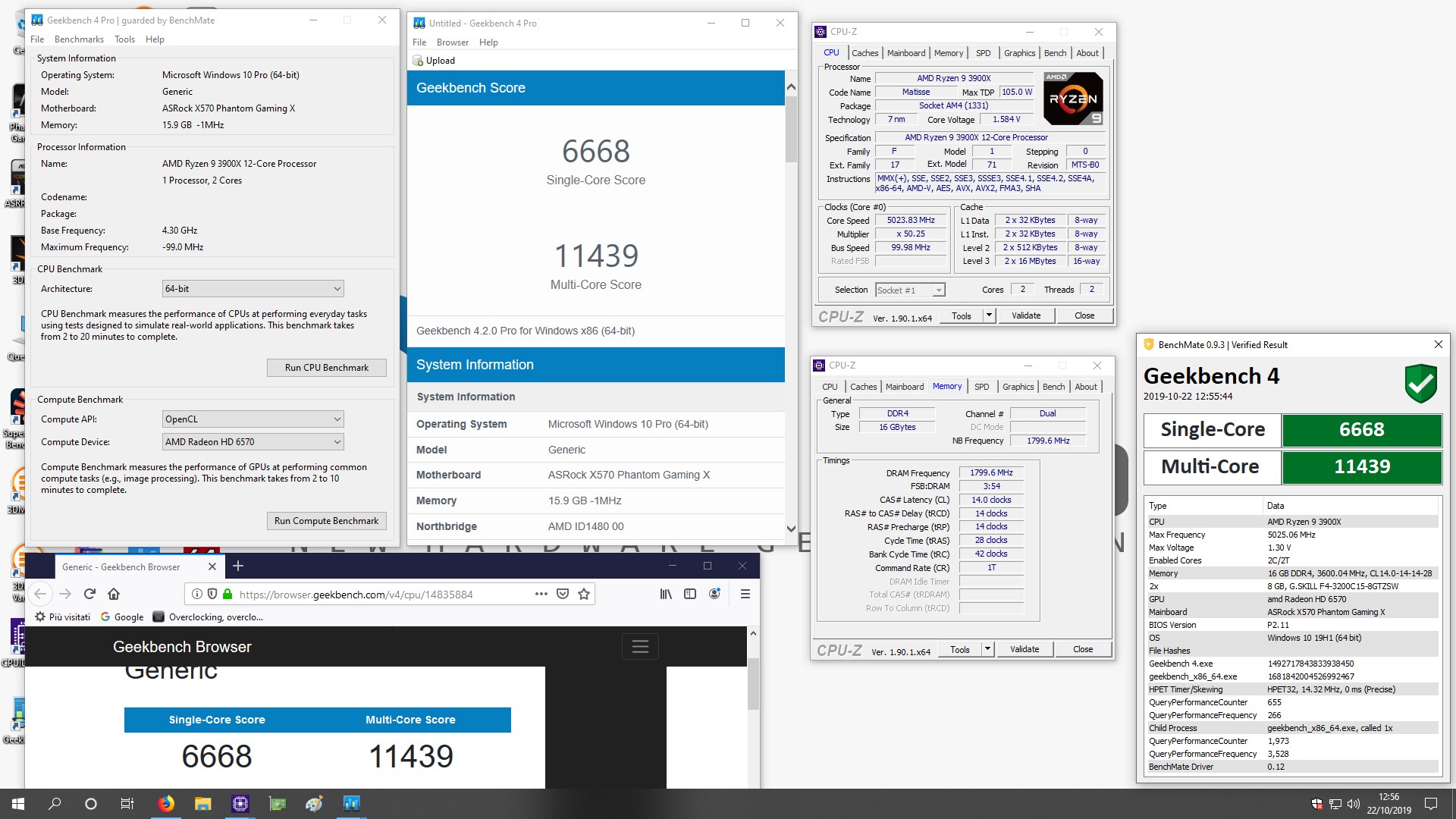Switch to Mainboard tab in top CPU-Z
This screenshot has width=1456, height=819.
[906, 53]
